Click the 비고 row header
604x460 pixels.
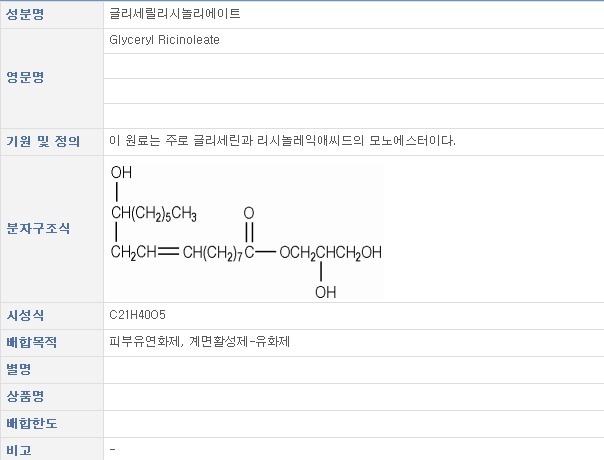[x=19, y=450]
